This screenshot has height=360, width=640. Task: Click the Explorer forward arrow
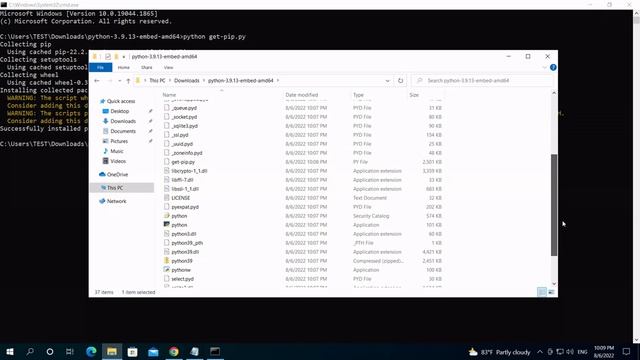pyautogui.click(x=109, y=81)
